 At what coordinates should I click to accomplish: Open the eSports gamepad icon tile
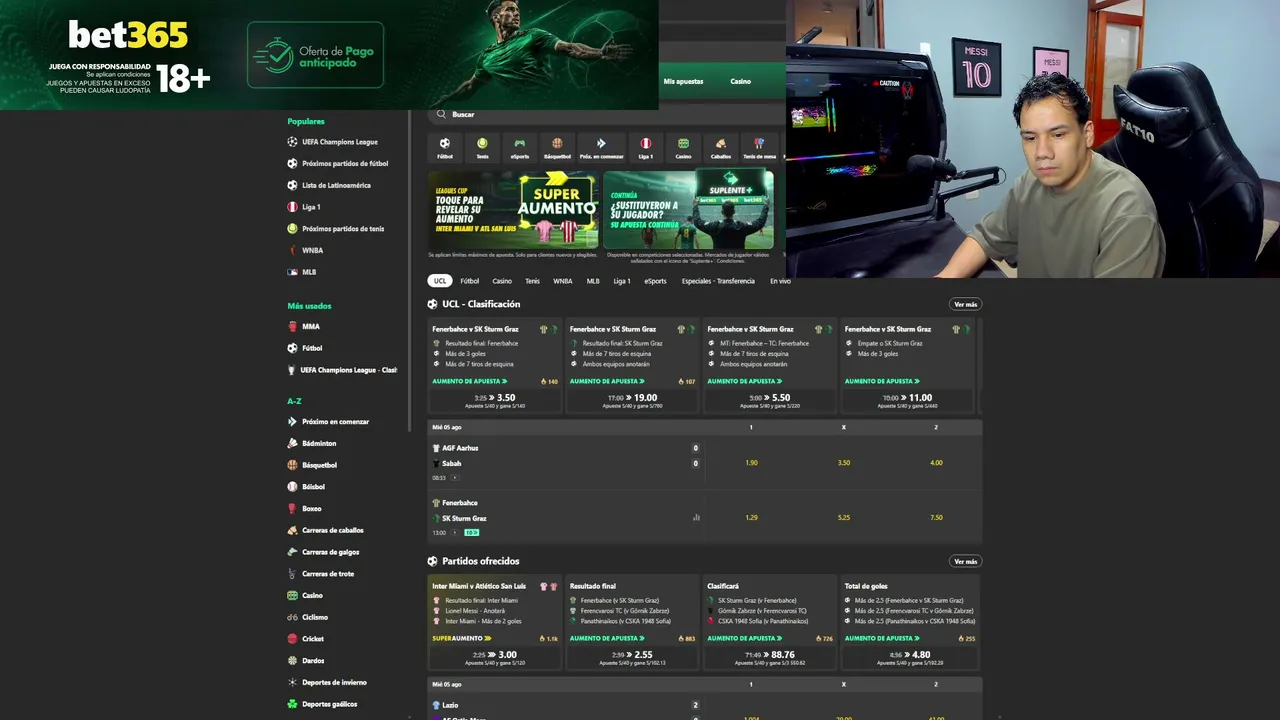pos(520,147)
